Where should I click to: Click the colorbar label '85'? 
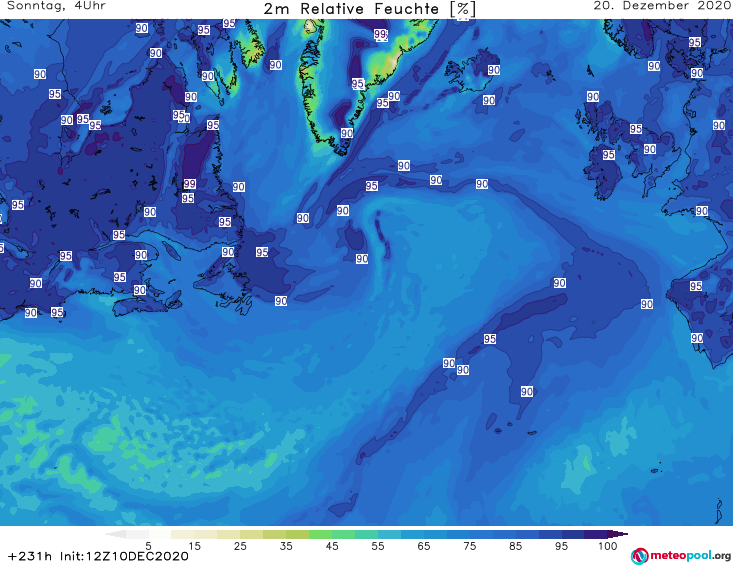coord(516,546)
